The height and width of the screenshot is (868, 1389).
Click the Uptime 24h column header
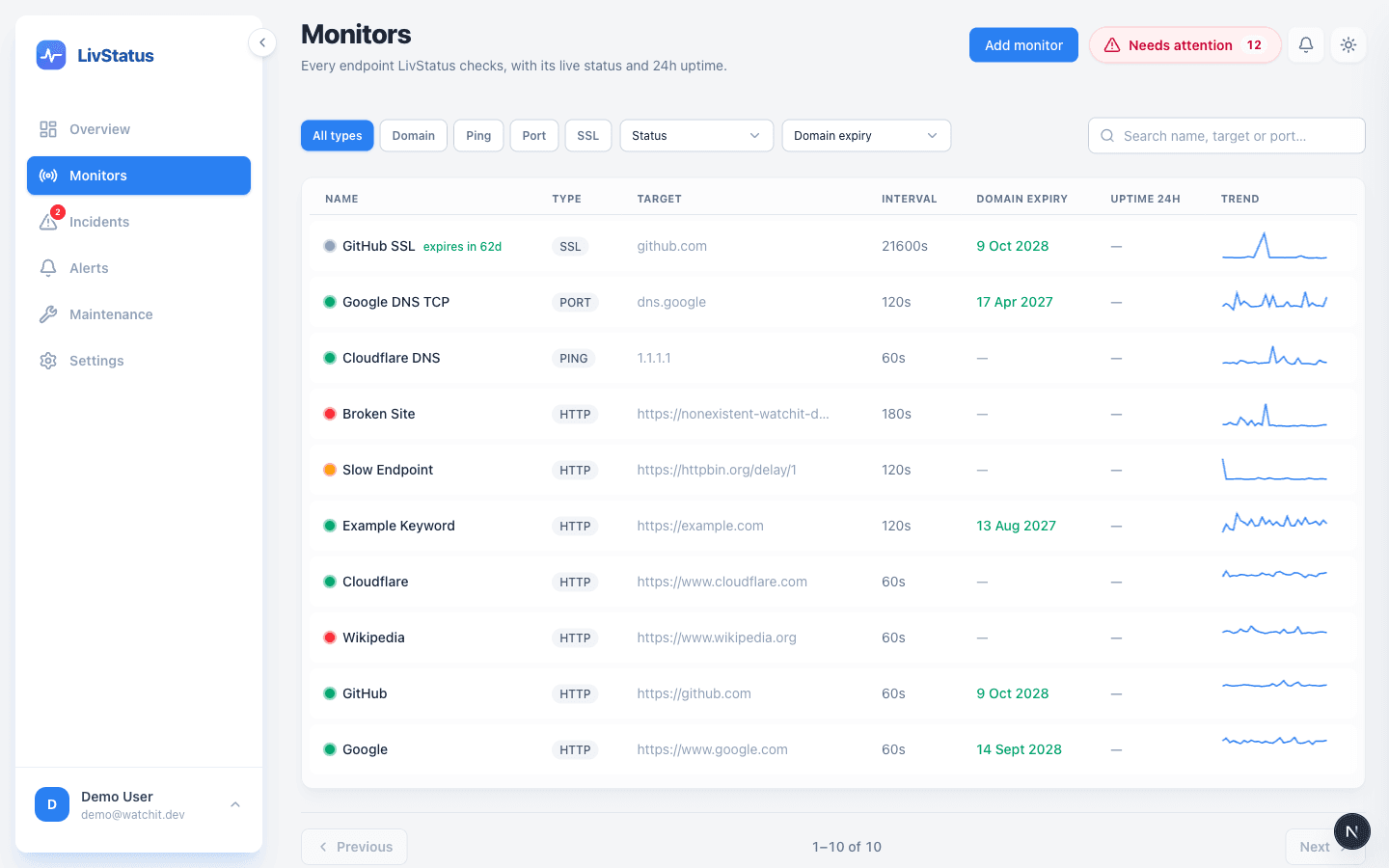coord(1145,199)
